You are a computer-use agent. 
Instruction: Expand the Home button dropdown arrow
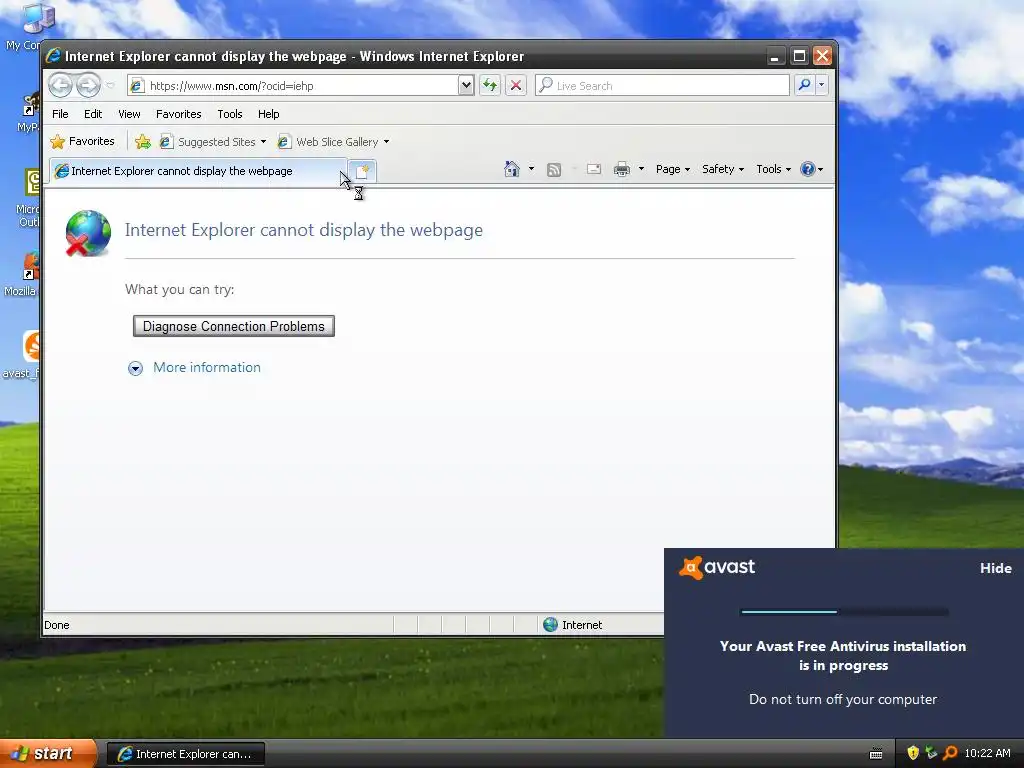[531, 169]
